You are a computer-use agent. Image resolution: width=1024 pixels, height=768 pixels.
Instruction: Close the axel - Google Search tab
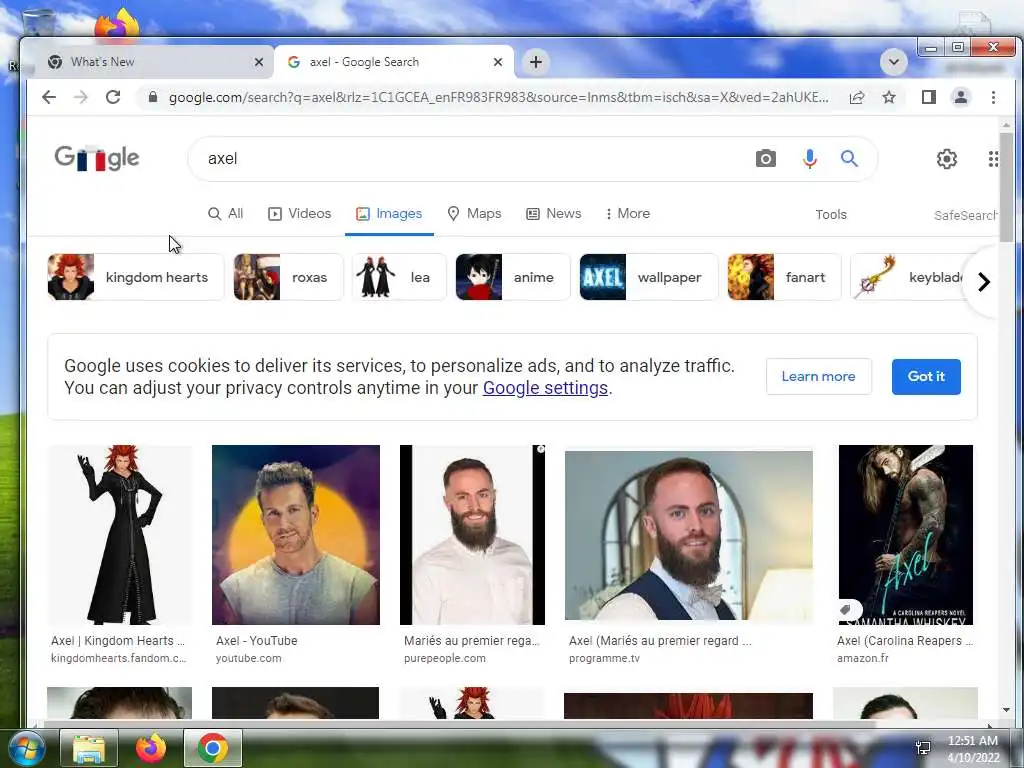[498, 62]
